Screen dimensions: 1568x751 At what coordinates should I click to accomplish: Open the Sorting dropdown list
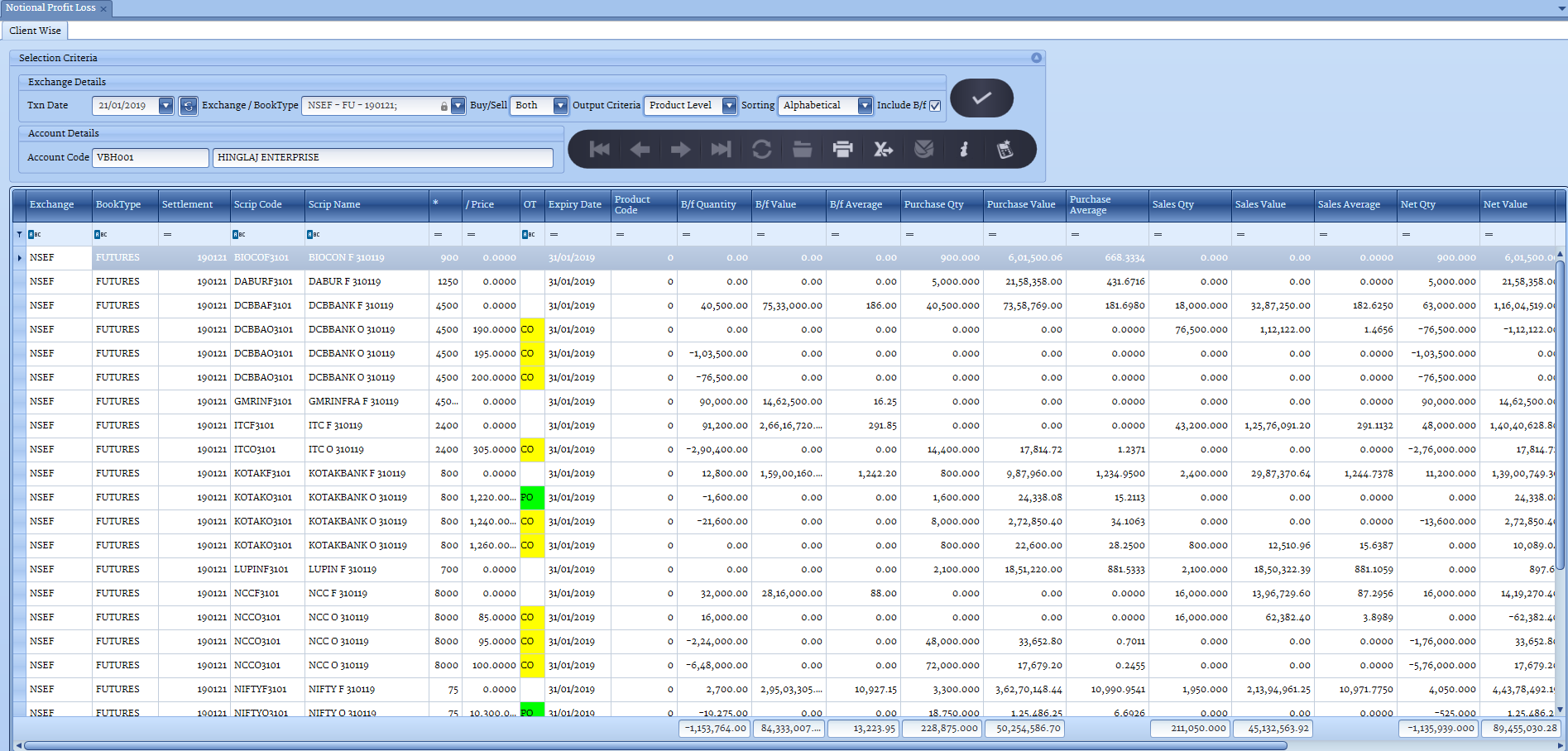(865, 106)
